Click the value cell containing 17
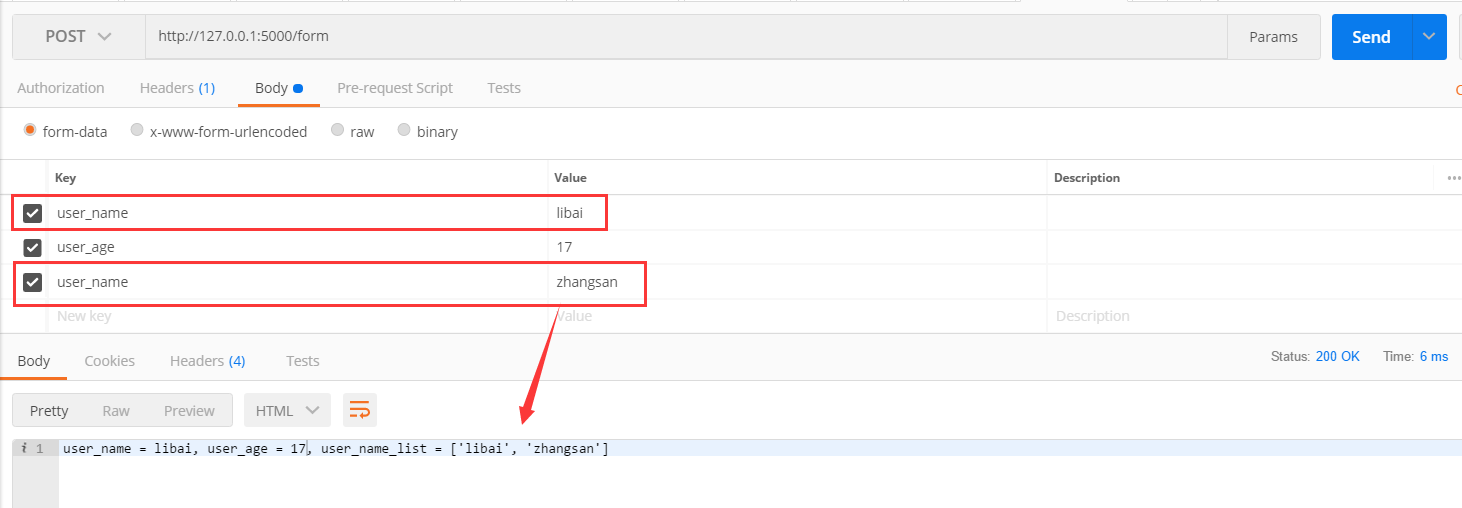This screenshot has height=508, width=1462. click(797, 247)
